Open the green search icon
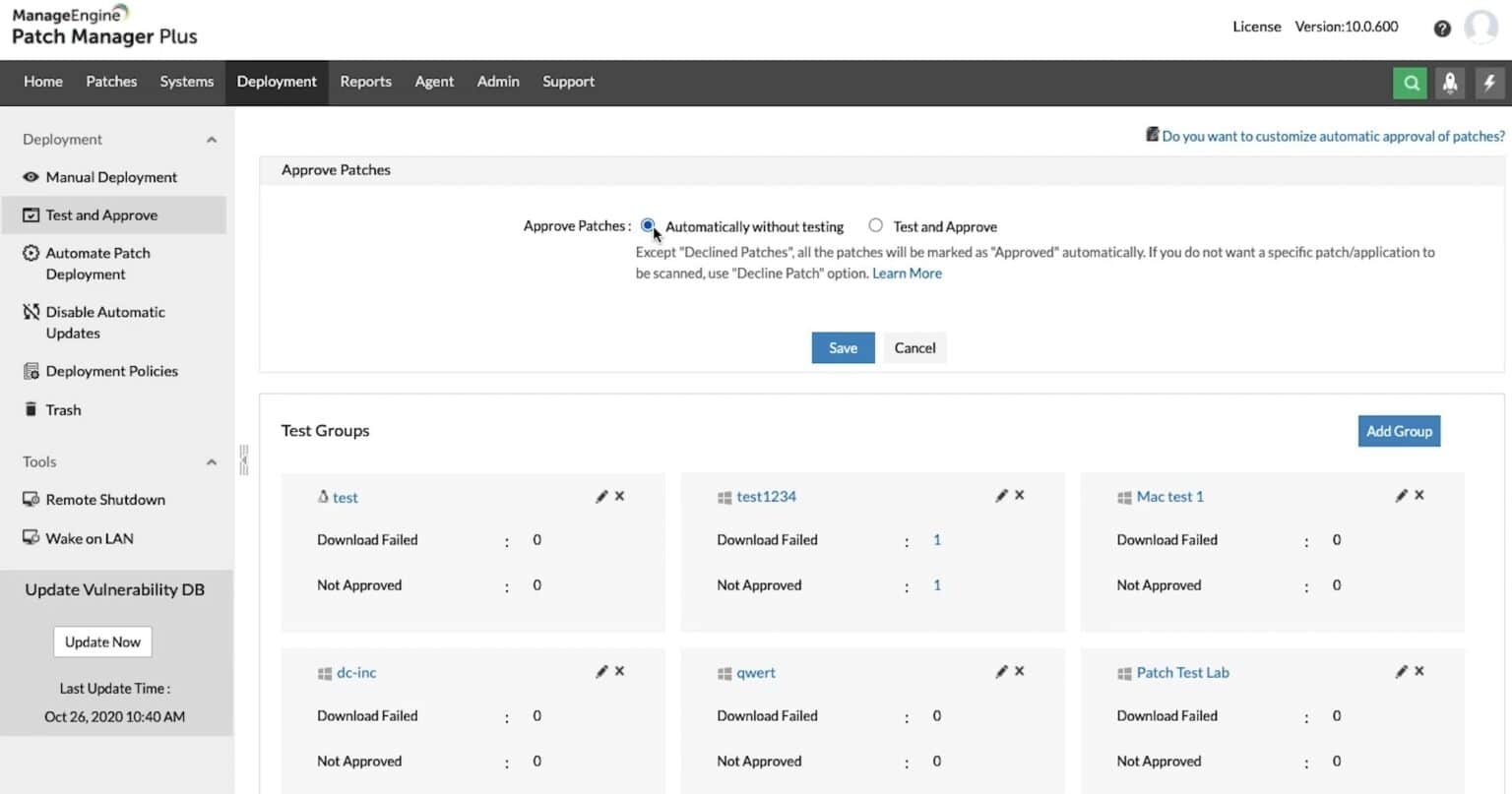The image size is (1512, 794). click(1410, 83)
